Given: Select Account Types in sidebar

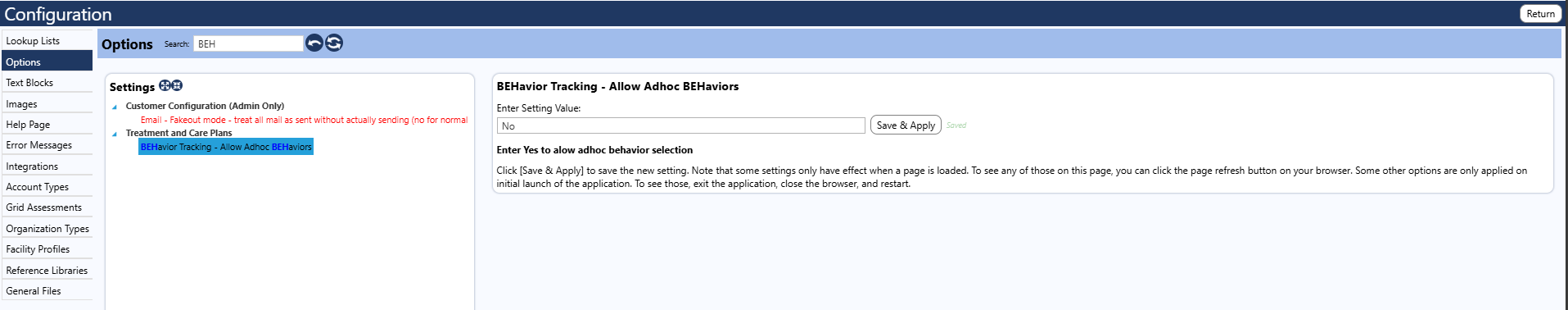Looking at the screenshot, I should click(47, 187).
